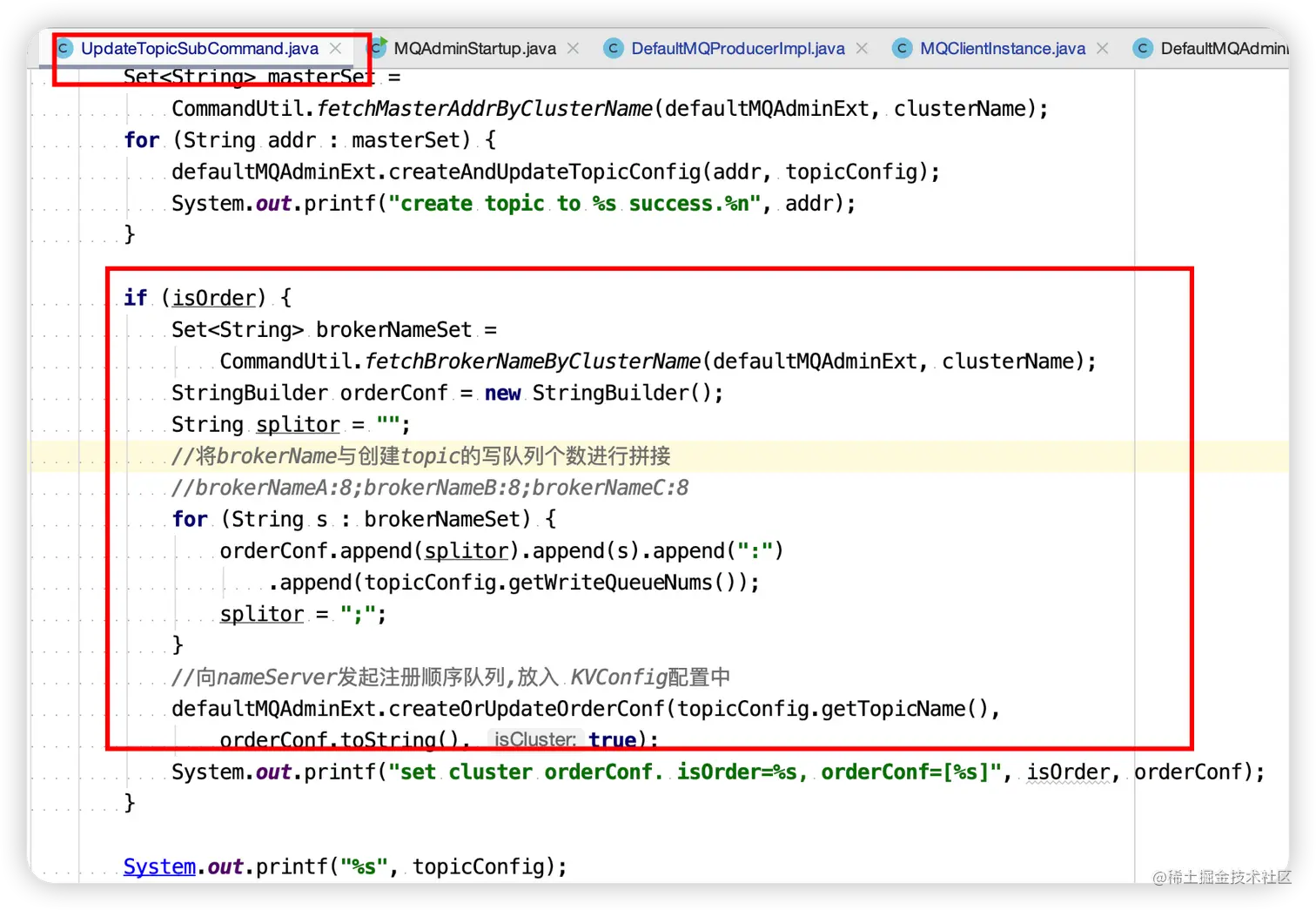Click the class icon on the MQClientInstance.java tab
This screenshot has height=910, width=1316.
[x=903, y=49]
